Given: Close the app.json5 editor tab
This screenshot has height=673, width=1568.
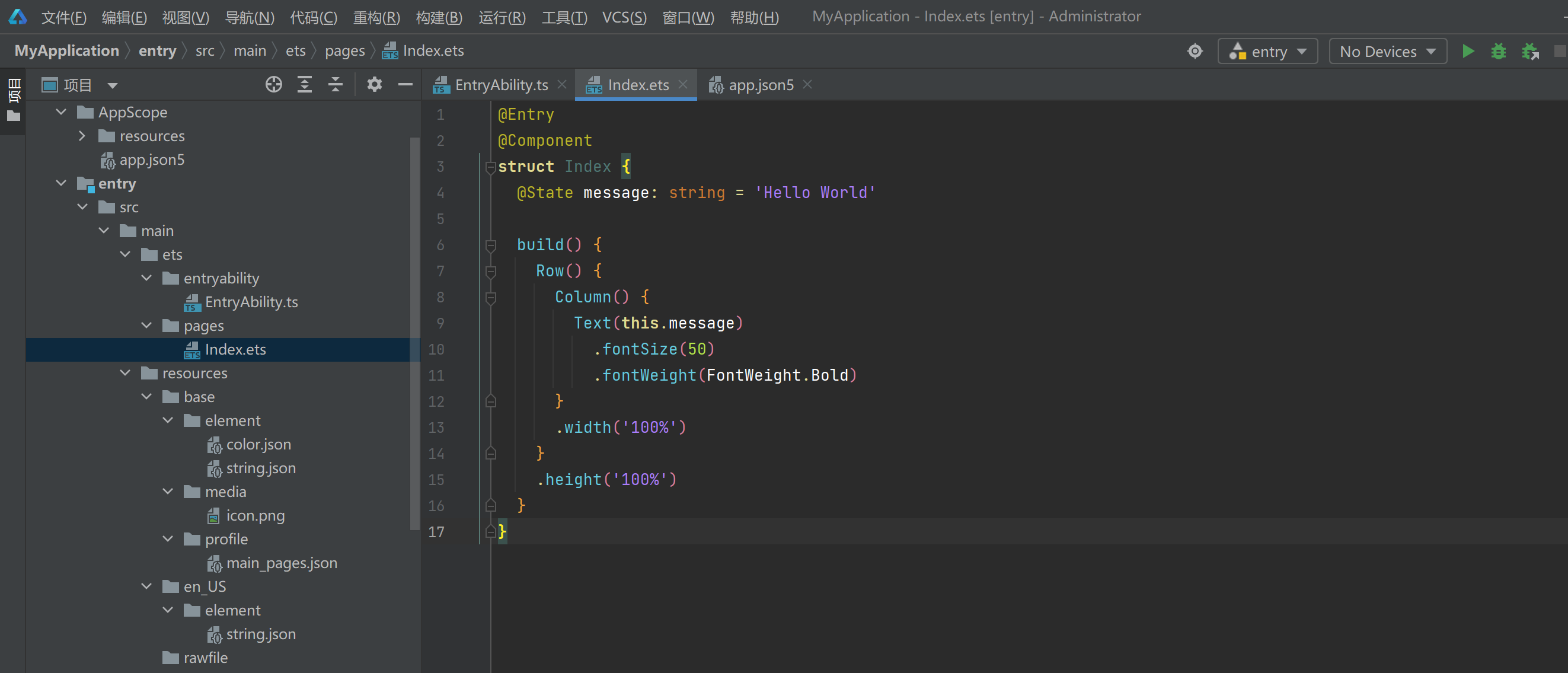Looking at the screenshot, I should pyautogui.click(x=807, y=85).
